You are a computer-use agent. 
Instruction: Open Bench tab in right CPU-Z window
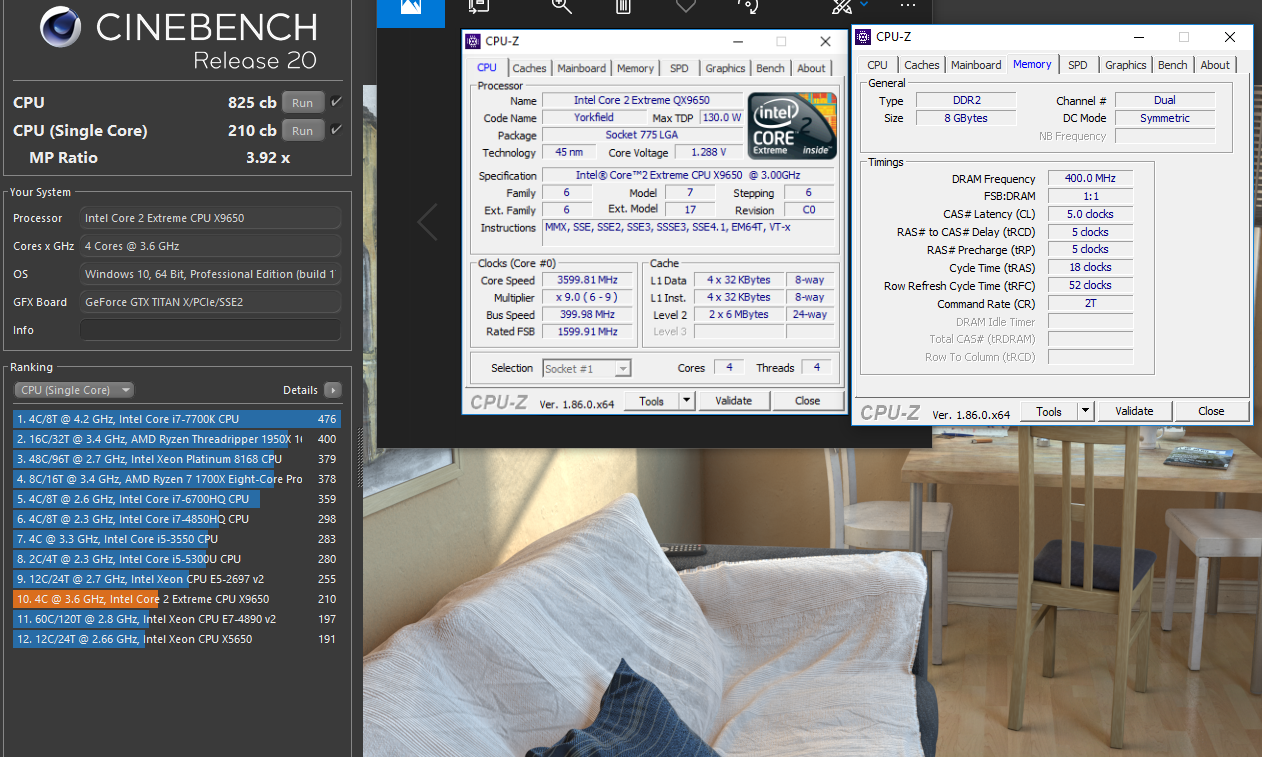(1172, 65)
